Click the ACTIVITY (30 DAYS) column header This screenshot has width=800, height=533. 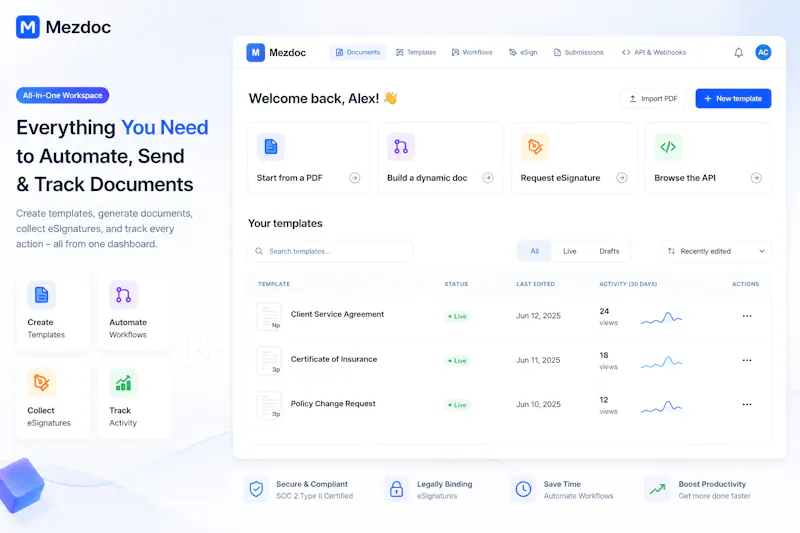[x=628, y=284]
